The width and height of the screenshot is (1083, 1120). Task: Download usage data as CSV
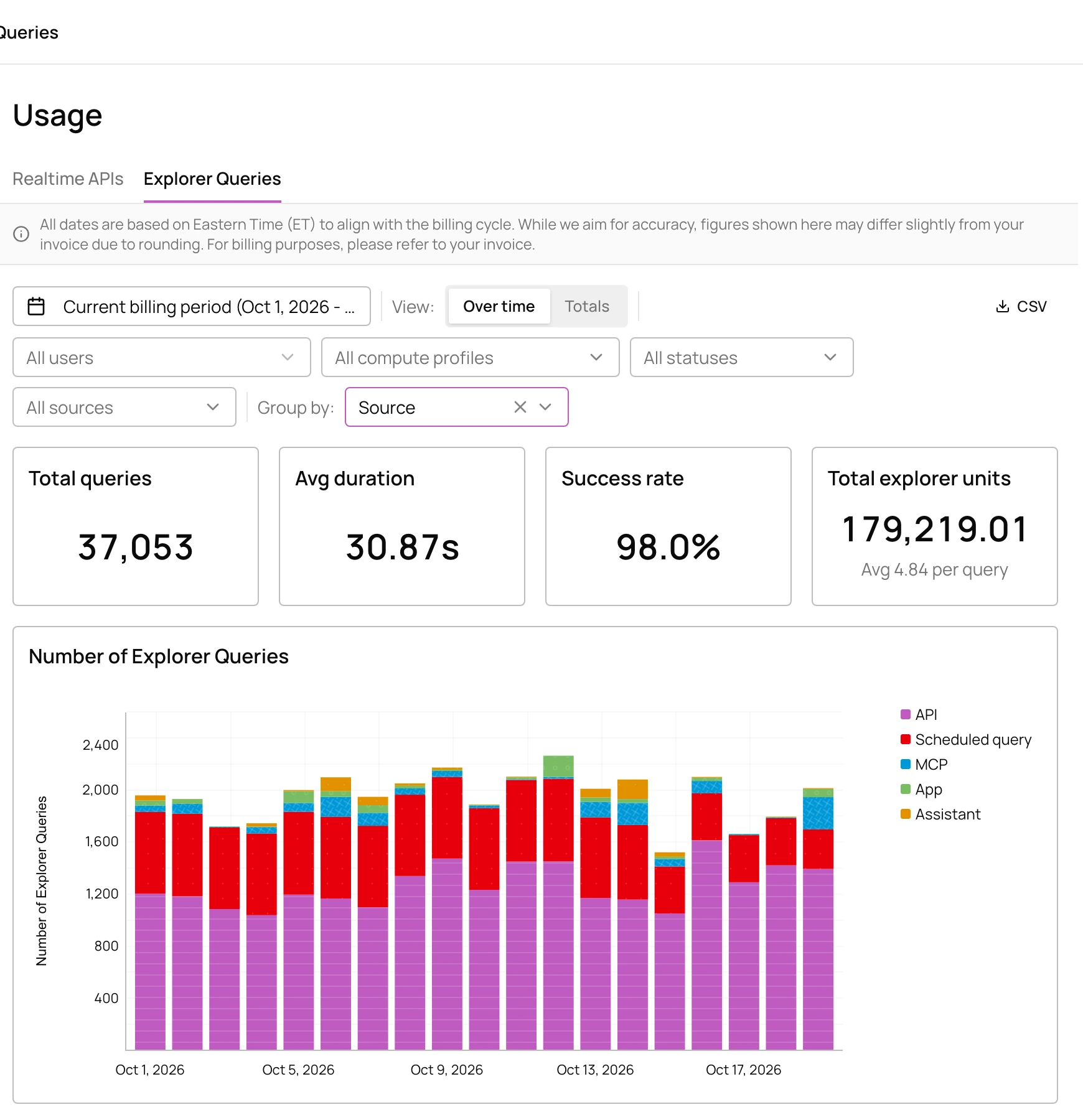click(x=1021, y=306)
